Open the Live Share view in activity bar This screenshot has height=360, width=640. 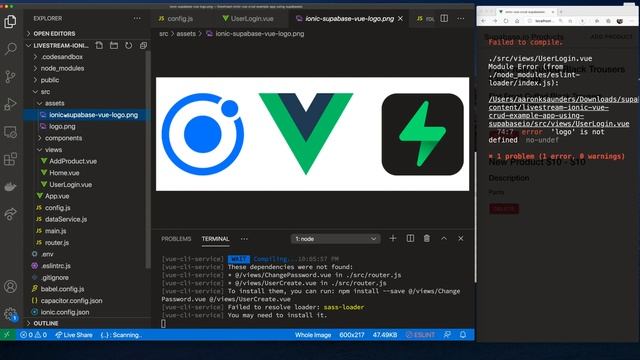click(10, 214)
